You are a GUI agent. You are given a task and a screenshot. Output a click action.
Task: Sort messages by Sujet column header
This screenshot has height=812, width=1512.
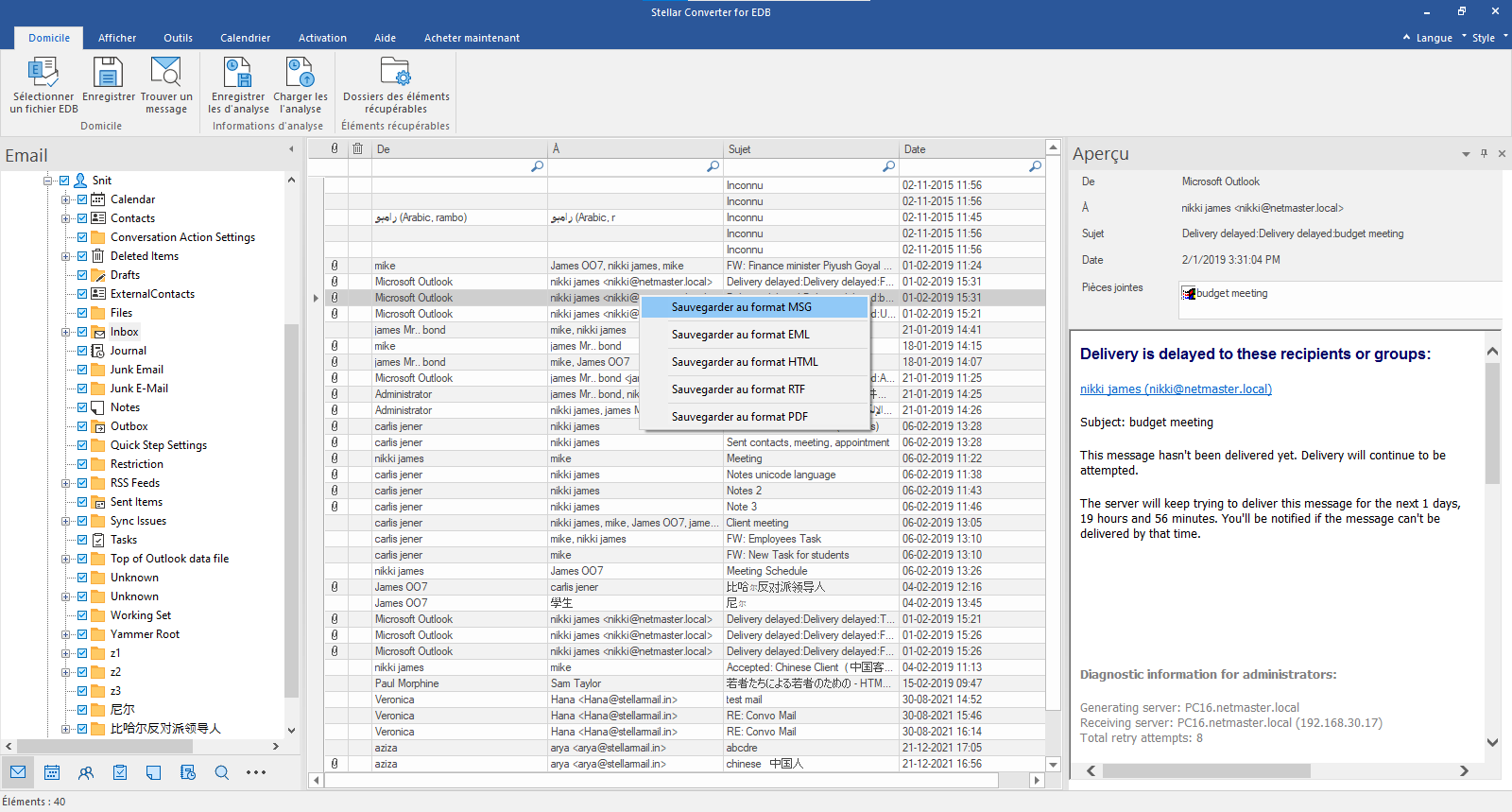tap(811, 148)
